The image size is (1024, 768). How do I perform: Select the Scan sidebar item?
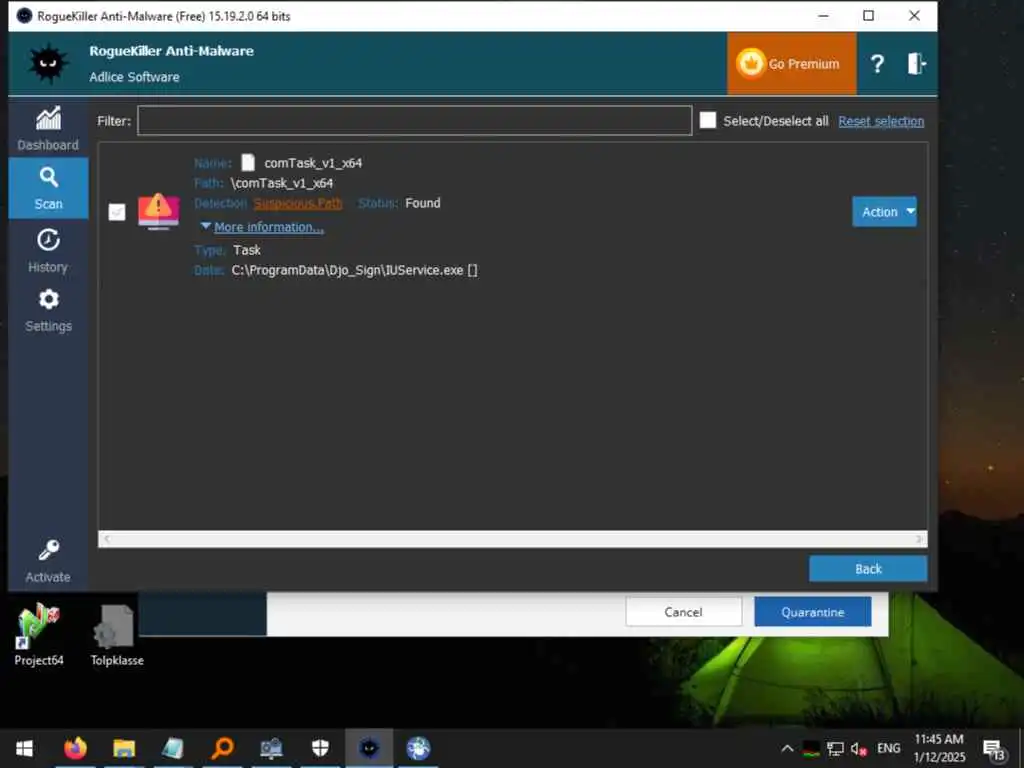click(48, 188)
